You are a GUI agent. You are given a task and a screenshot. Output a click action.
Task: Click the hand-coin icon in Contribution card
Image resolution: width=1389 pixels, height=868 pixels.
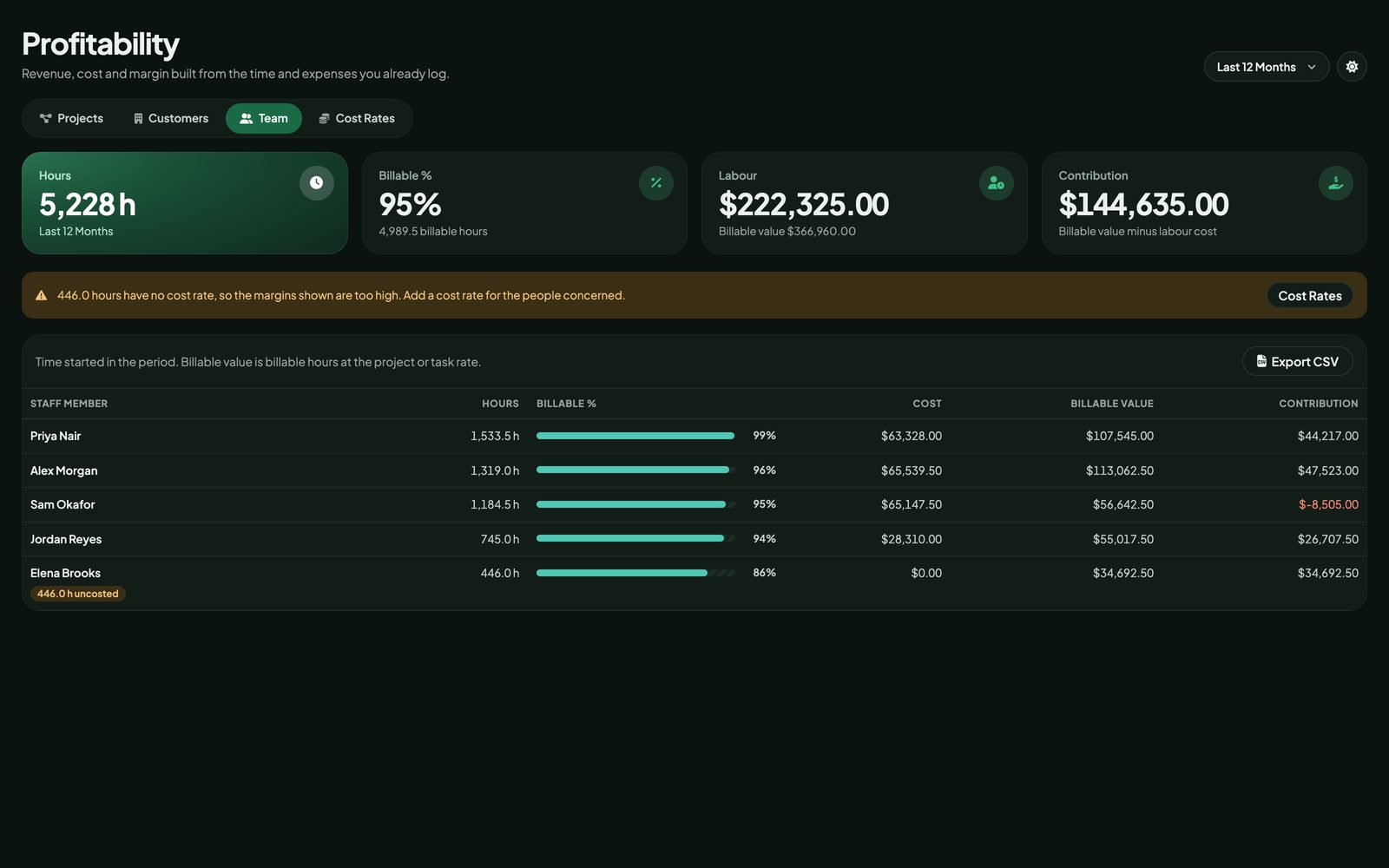click(1336, 183)
